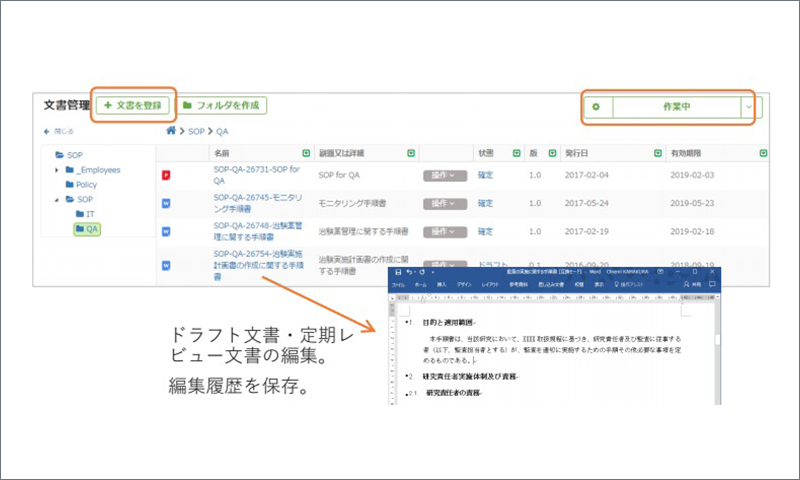Open the 表示 tab in Word
Image resolution: width=800 pixels, height=480 pixels.
click(598, 285)
